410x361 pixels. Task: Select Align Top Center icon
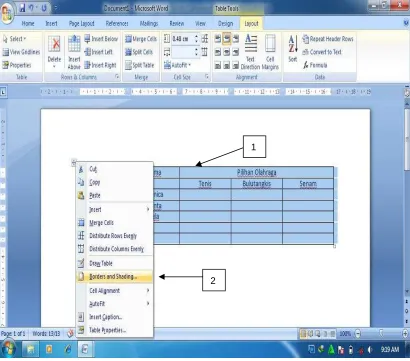(x=227, y=39)
